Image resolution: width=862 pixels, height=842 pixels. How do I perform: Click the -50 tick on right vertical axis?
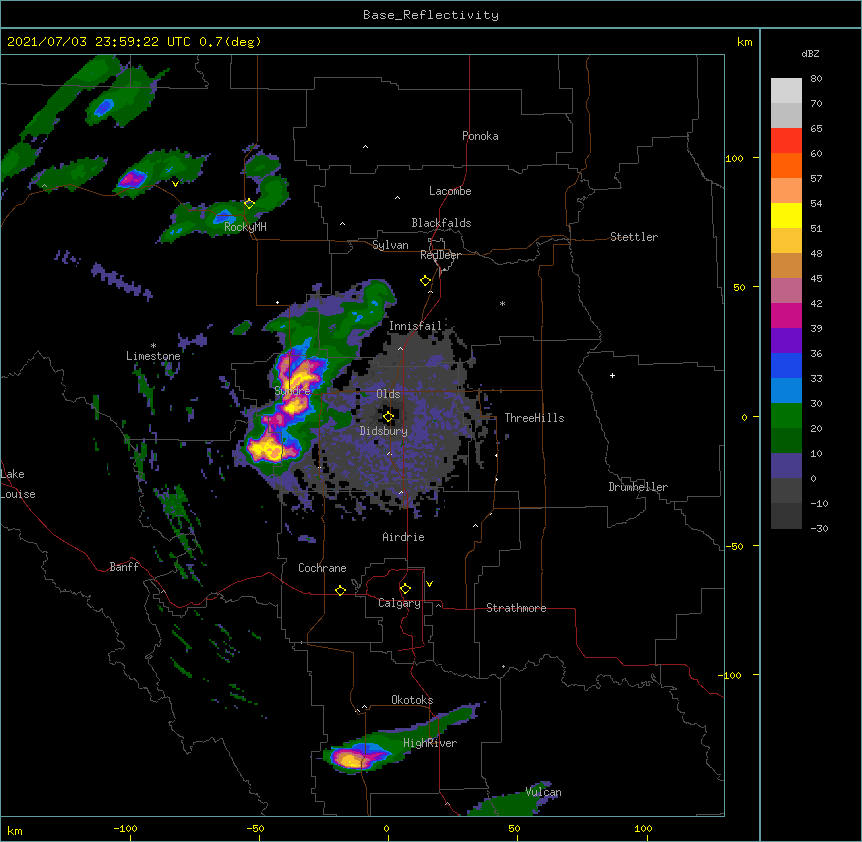point(734,546)
